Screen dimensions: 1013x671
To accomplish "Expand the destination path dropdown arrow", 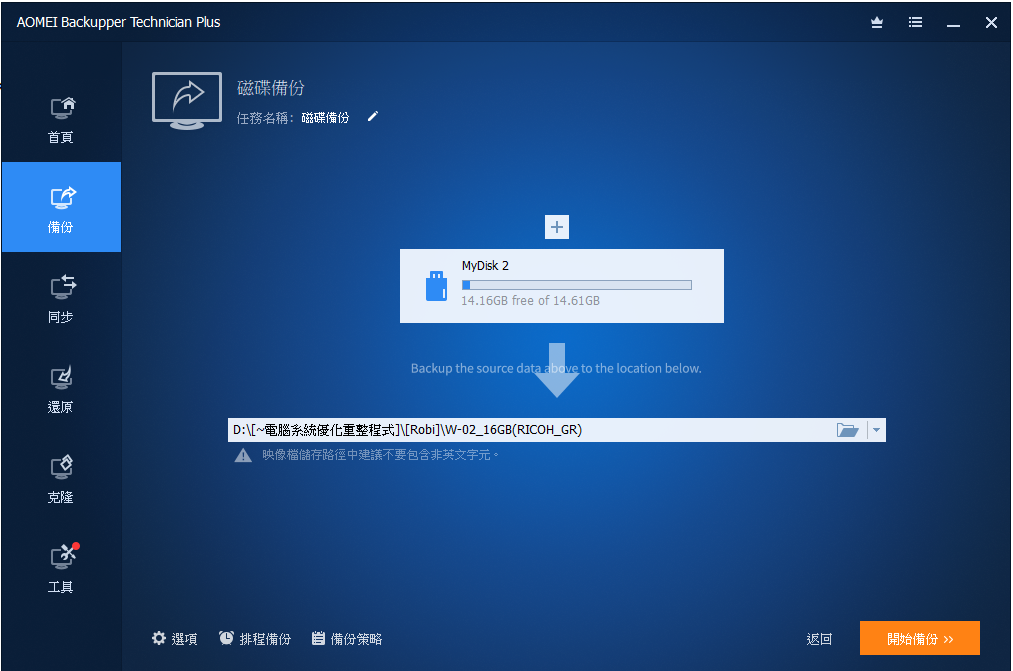I will pos(876,430).
